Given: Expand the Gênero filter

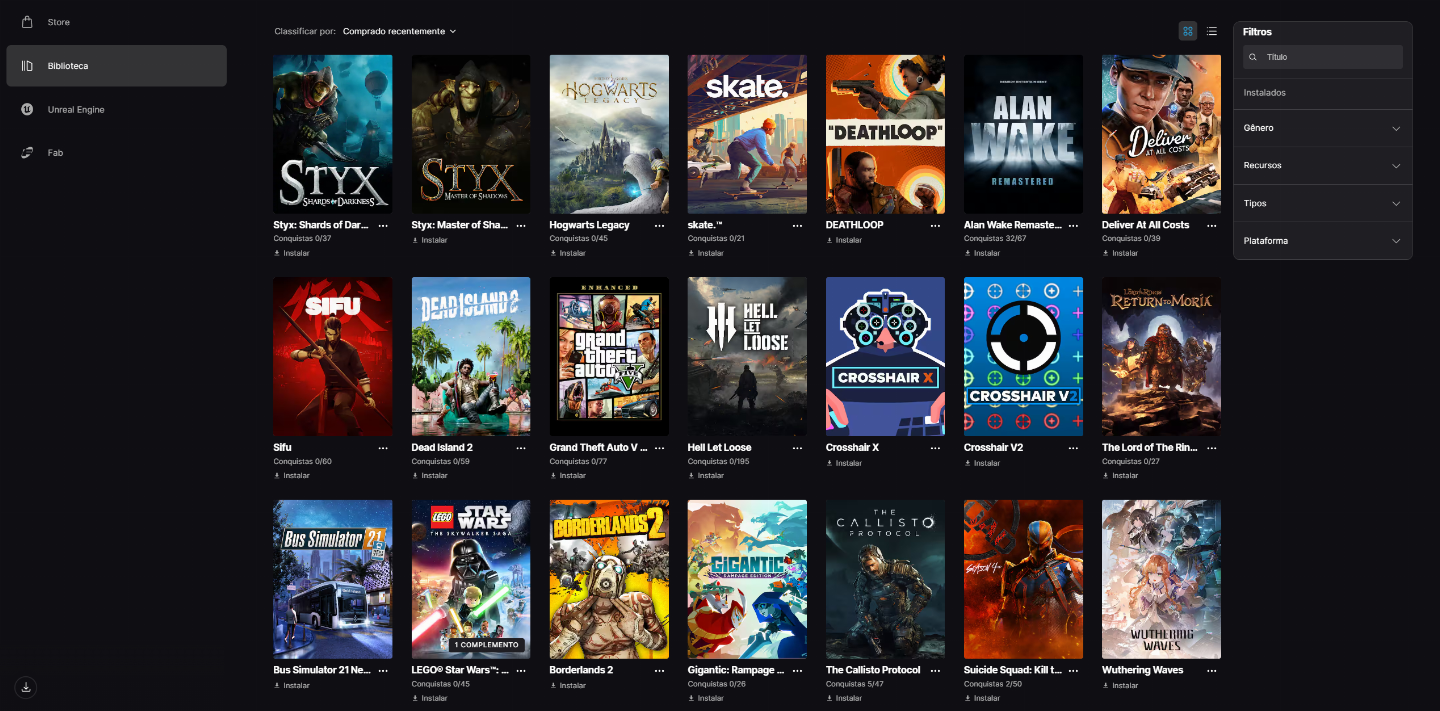Looking at the screenshot, I should tap(1323, 128).
